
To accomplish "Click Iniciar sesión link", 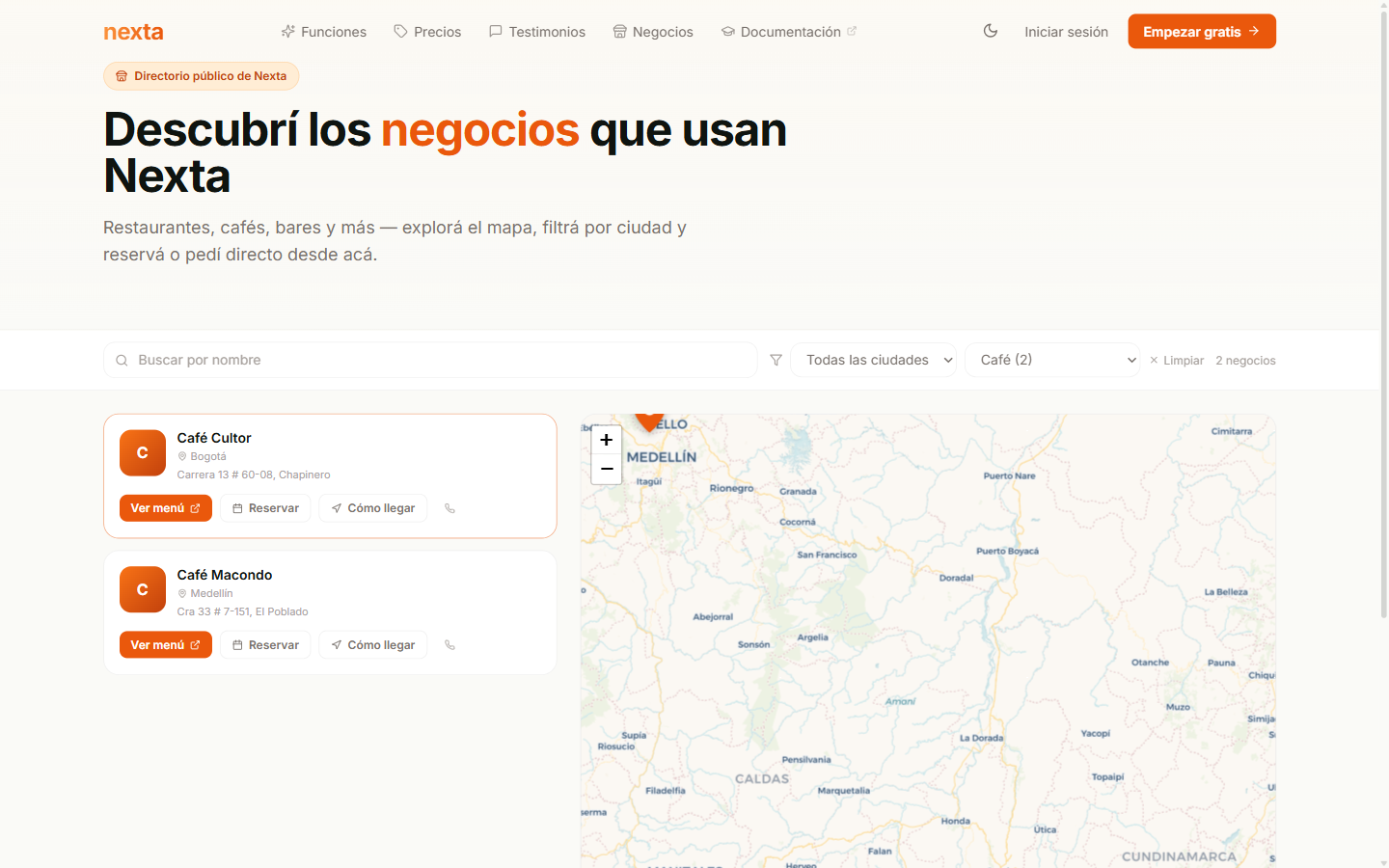I will pyautogui.click(x=1066, y=32).
